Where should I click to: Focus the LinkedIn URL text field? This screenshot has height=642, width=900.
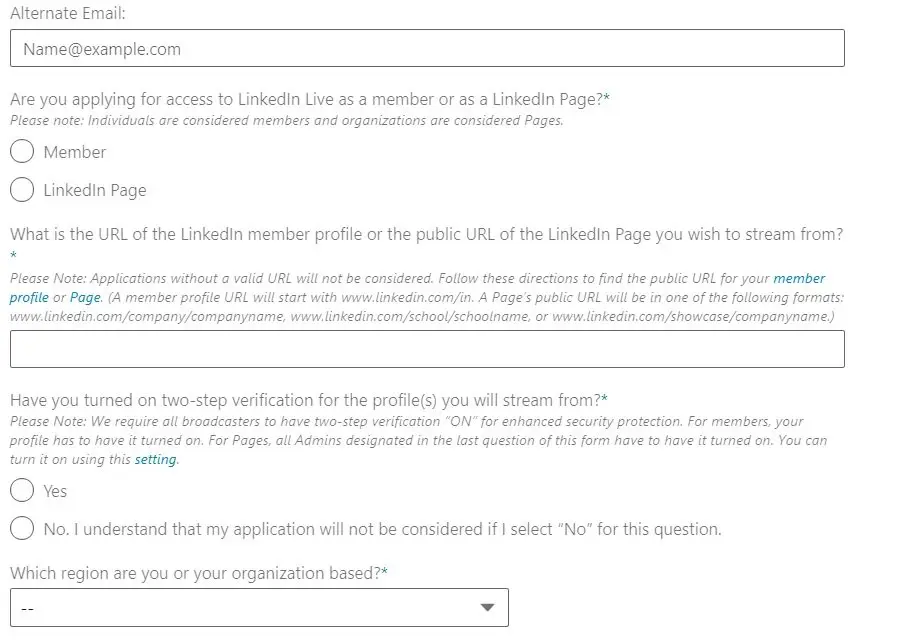click(427, 349)
